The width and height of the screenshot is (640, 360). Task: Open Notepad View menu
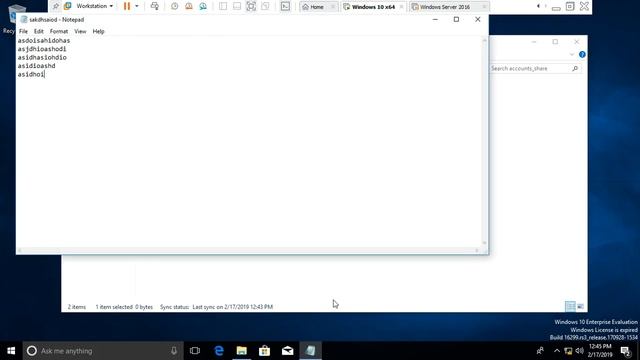80,31
